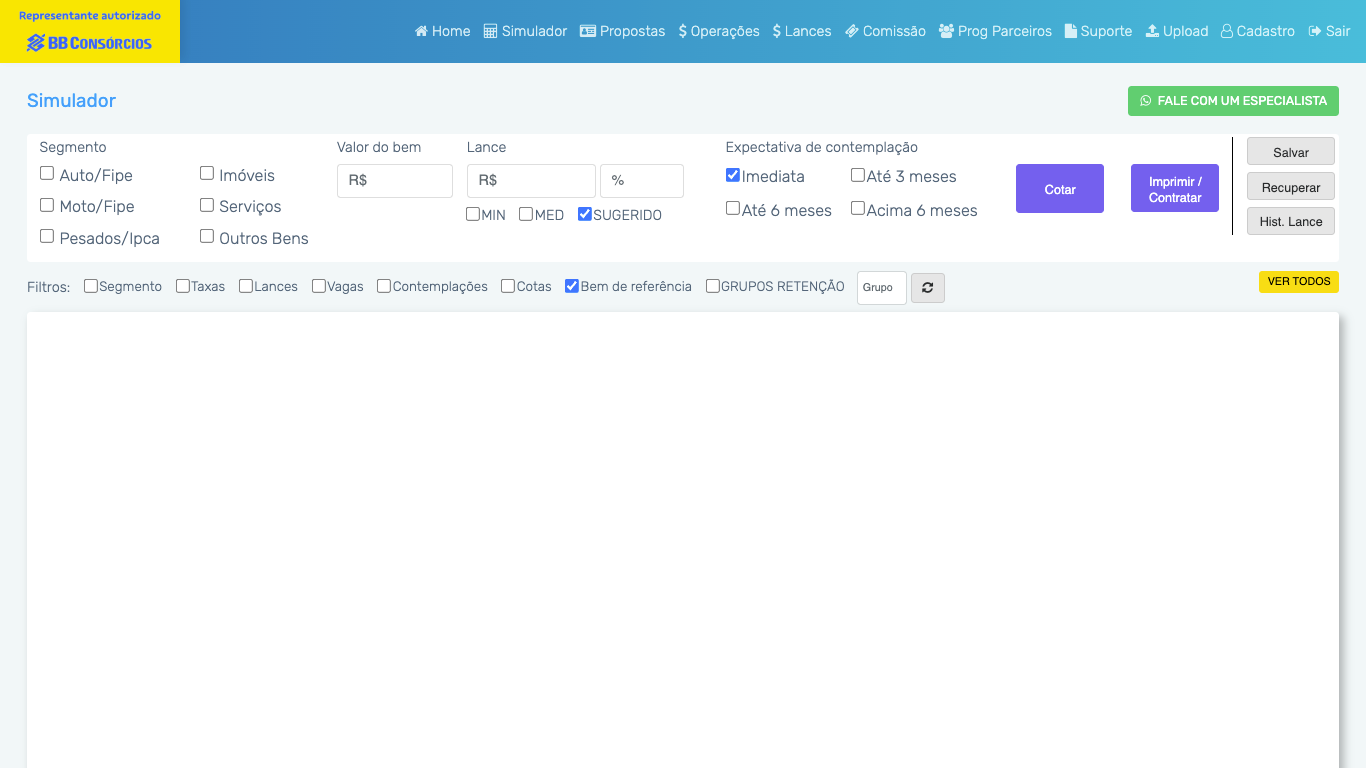Enable the Auto/Fipe segment checkbox

[47, 174]
